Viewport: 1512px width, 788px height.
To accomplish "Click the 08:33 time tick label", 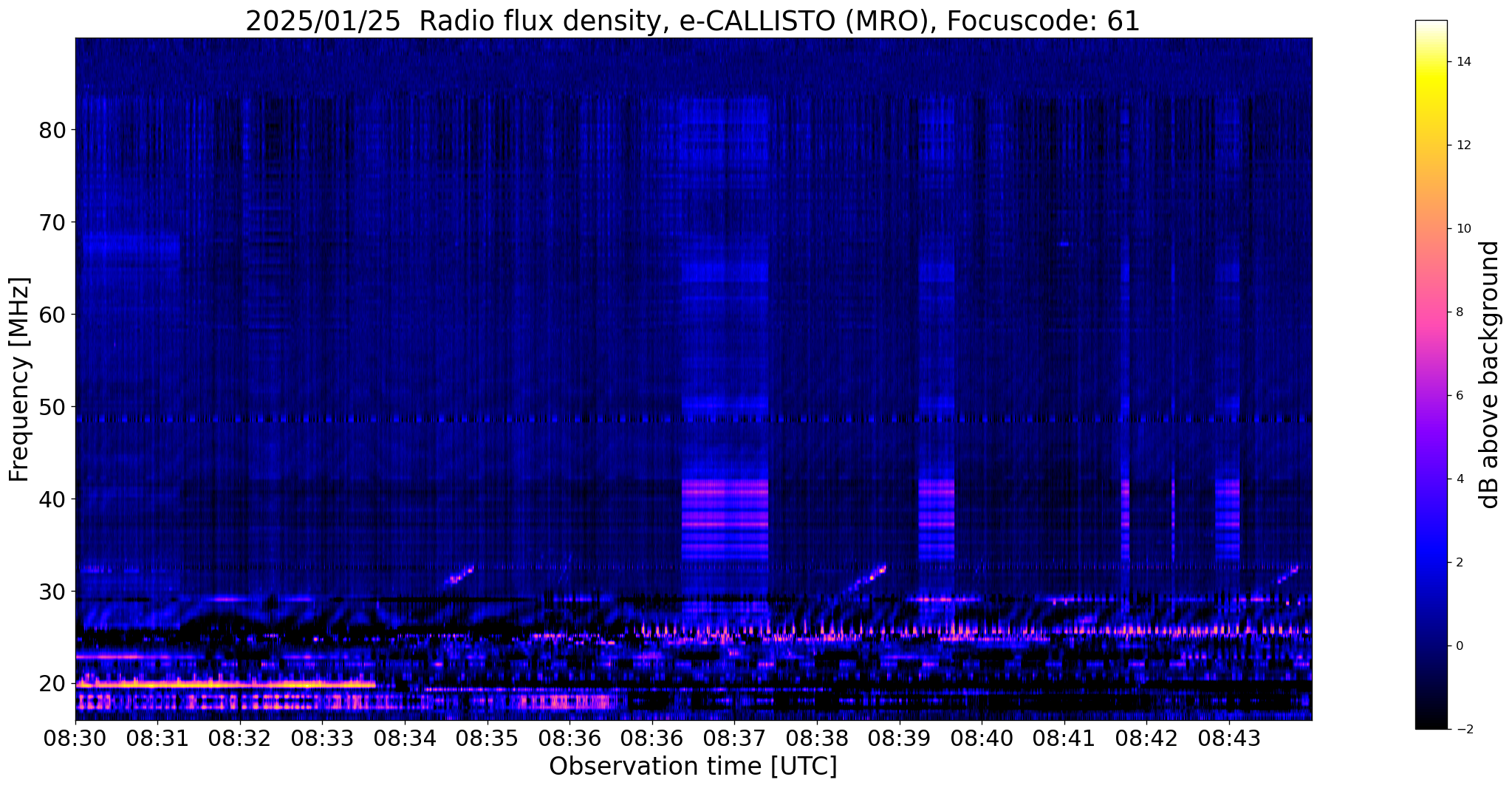I will pyautogui.click(x=322, y=739).
